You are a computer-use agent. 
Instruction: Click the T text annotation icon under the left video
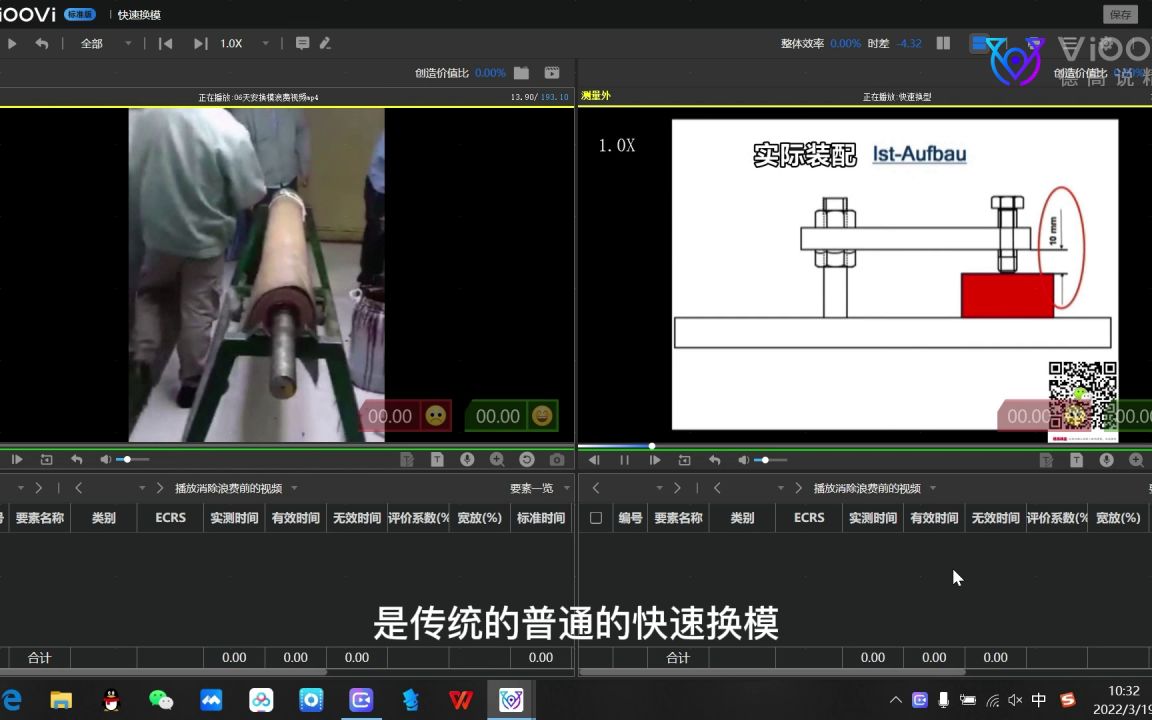click(437, 459)
